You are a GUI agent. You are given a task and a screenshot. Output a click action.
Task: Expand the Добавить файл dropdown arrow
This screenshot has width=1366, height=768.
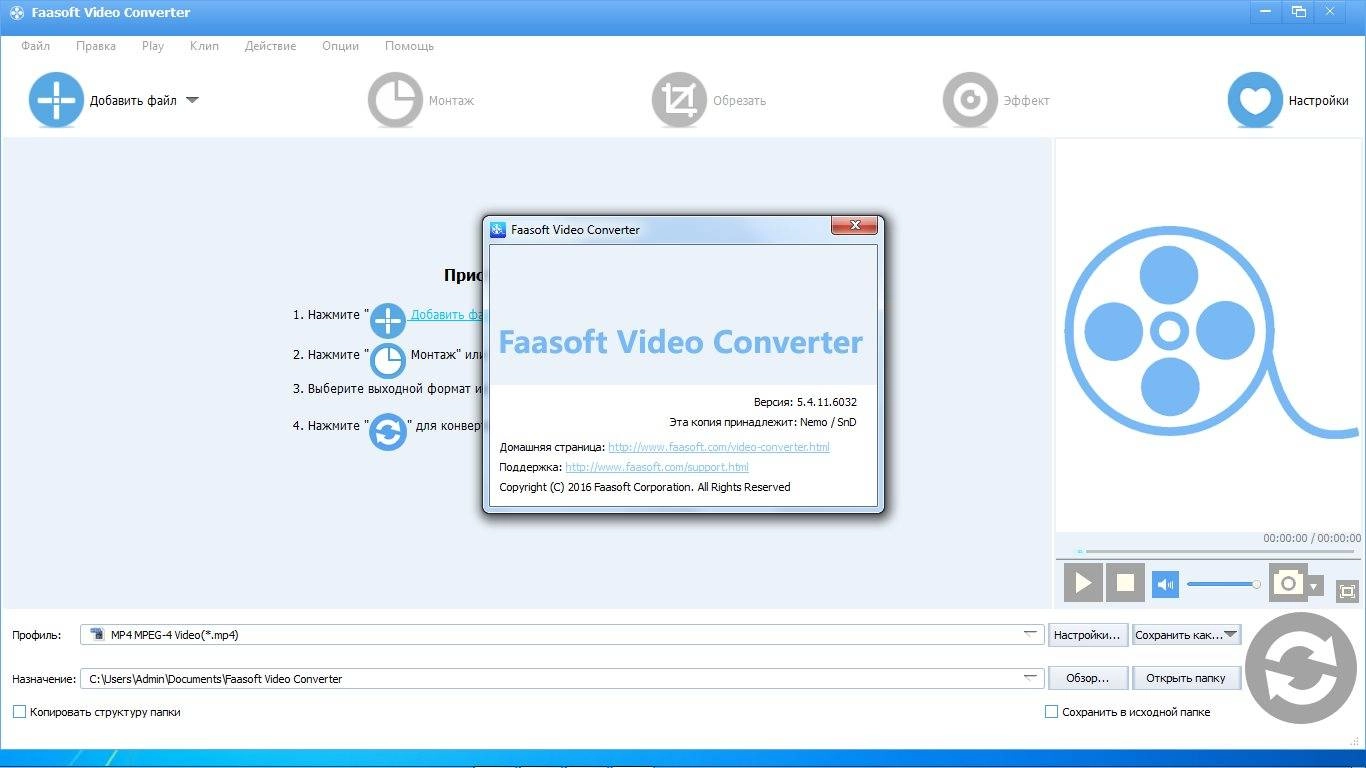tap(192, 100)
